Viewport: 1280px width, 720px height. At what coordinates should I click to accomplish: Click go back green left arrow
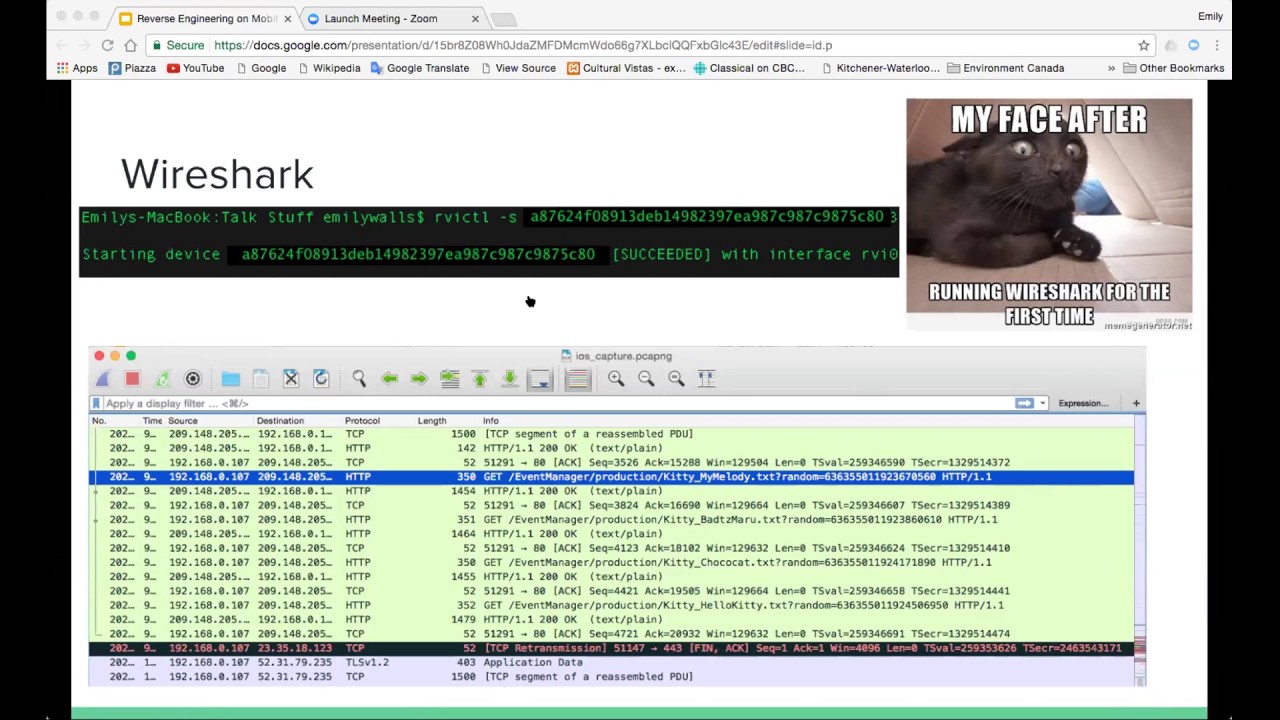click(x=389, y=379)
